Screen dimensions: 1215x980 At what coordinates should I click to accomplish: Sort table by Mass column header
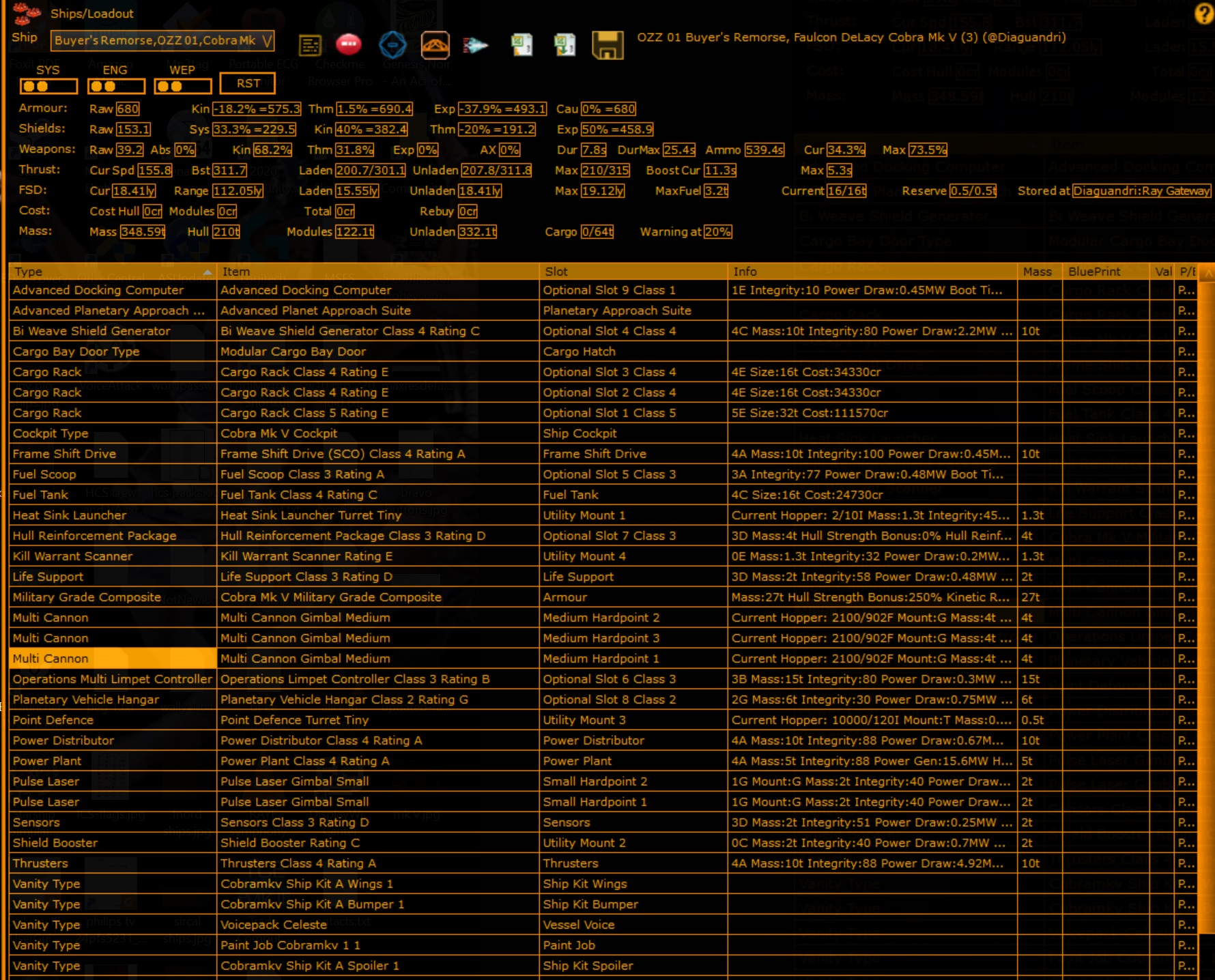click(1040, 272)
